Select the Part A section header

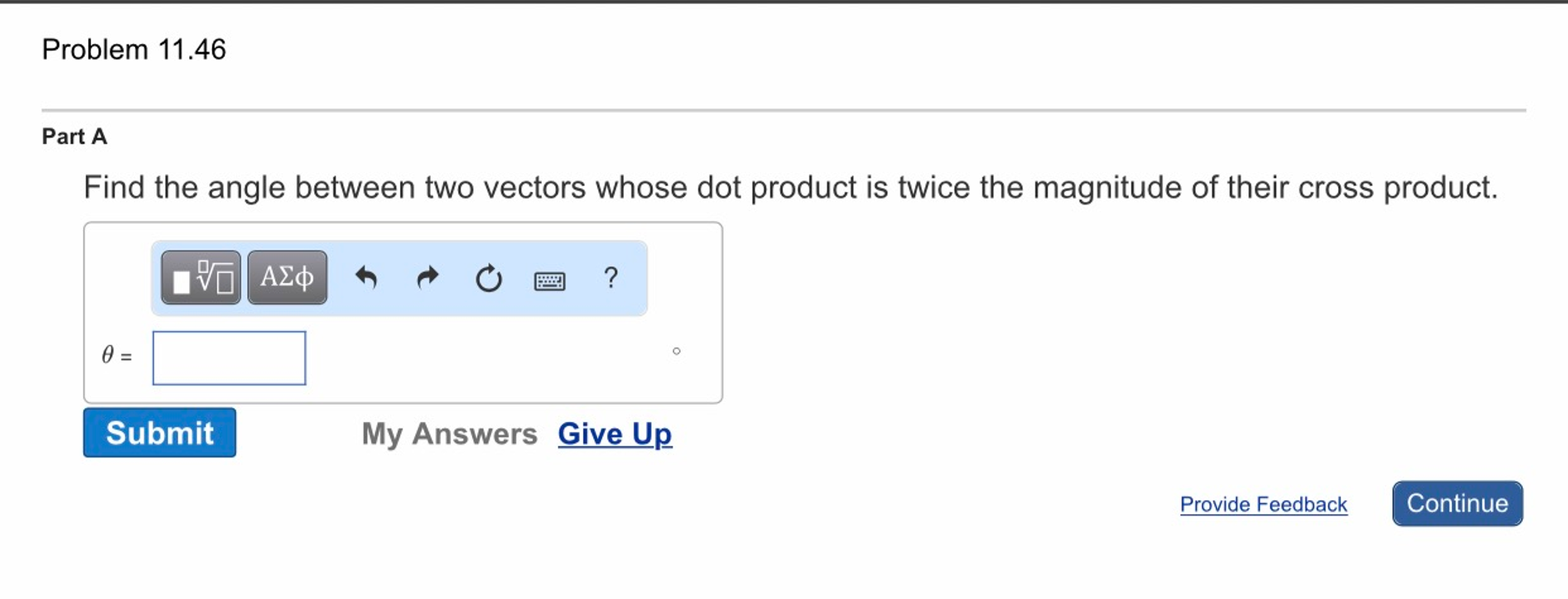(74, 137)
